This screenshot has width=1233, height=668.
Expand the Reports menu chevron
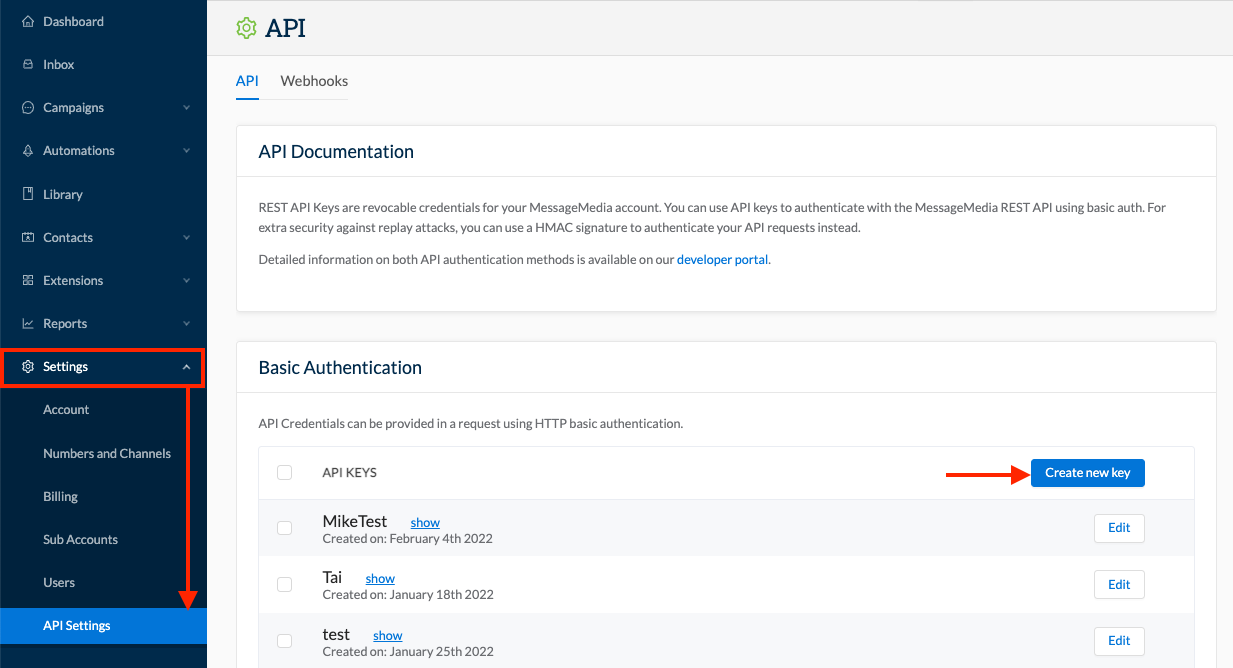click(x=186, y=324)
